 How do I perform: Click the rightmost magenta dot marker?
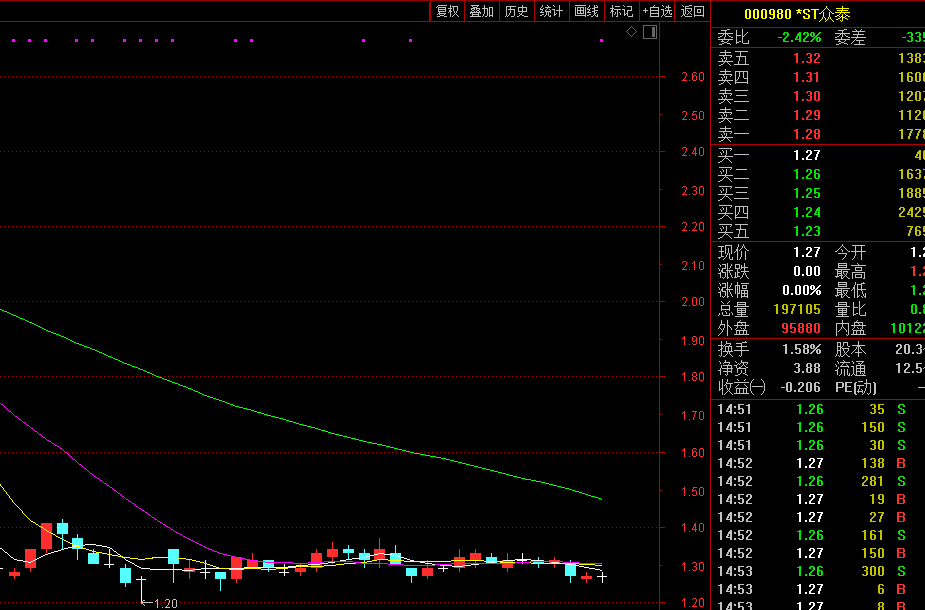click(x=601, y=41)
